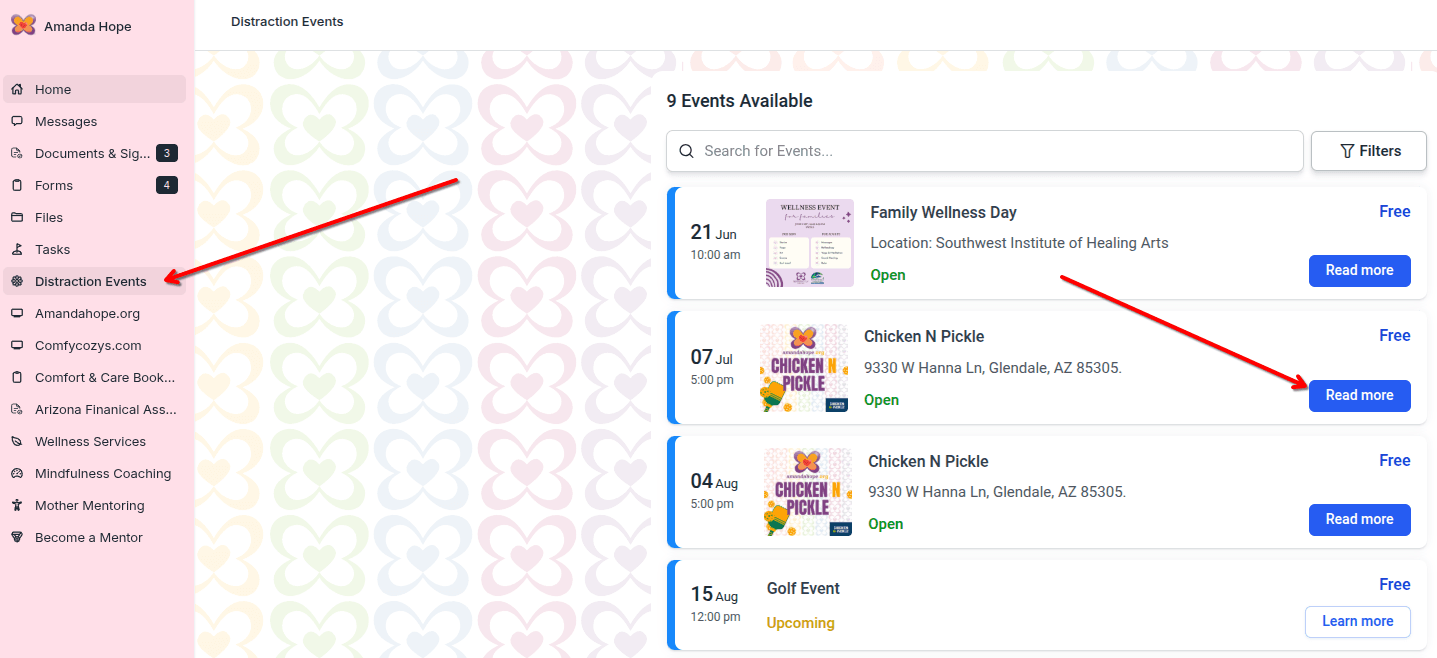1437x658 pixels.
Task: Click the Family Wellness Day event thumbnail
Action: [x=810, y=243]
